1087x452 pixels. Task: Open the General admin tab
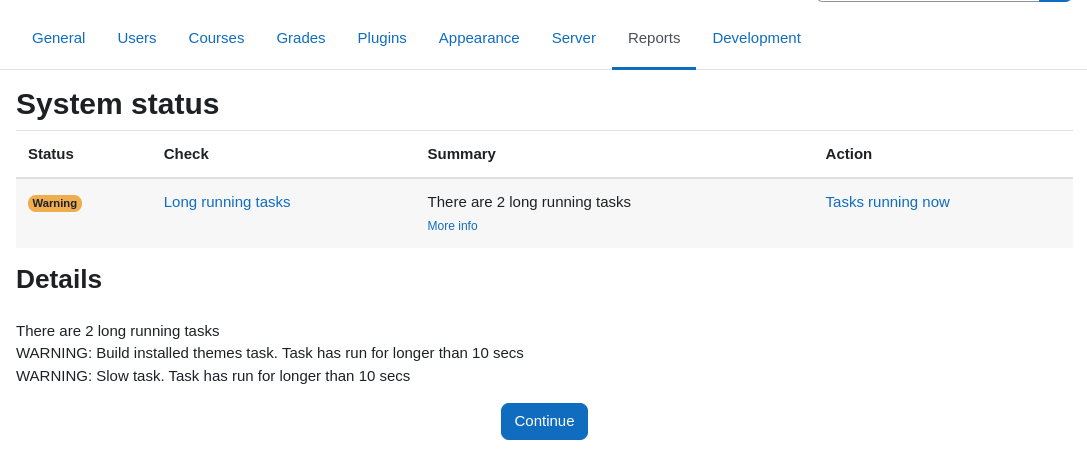pos(58,38)
